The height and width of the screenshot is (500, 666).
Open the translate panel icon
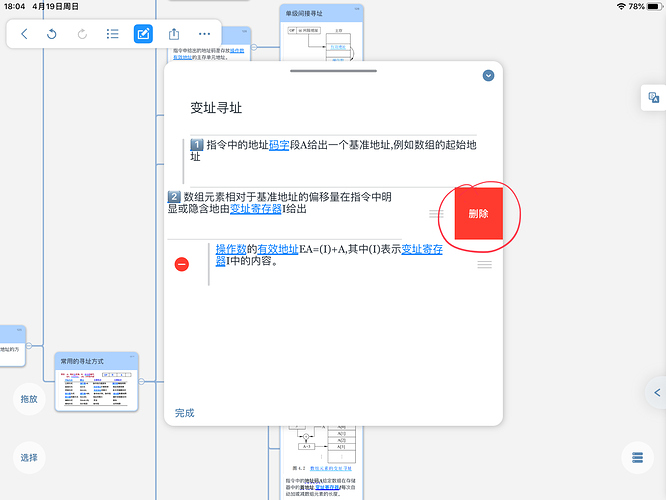point(654,98)
